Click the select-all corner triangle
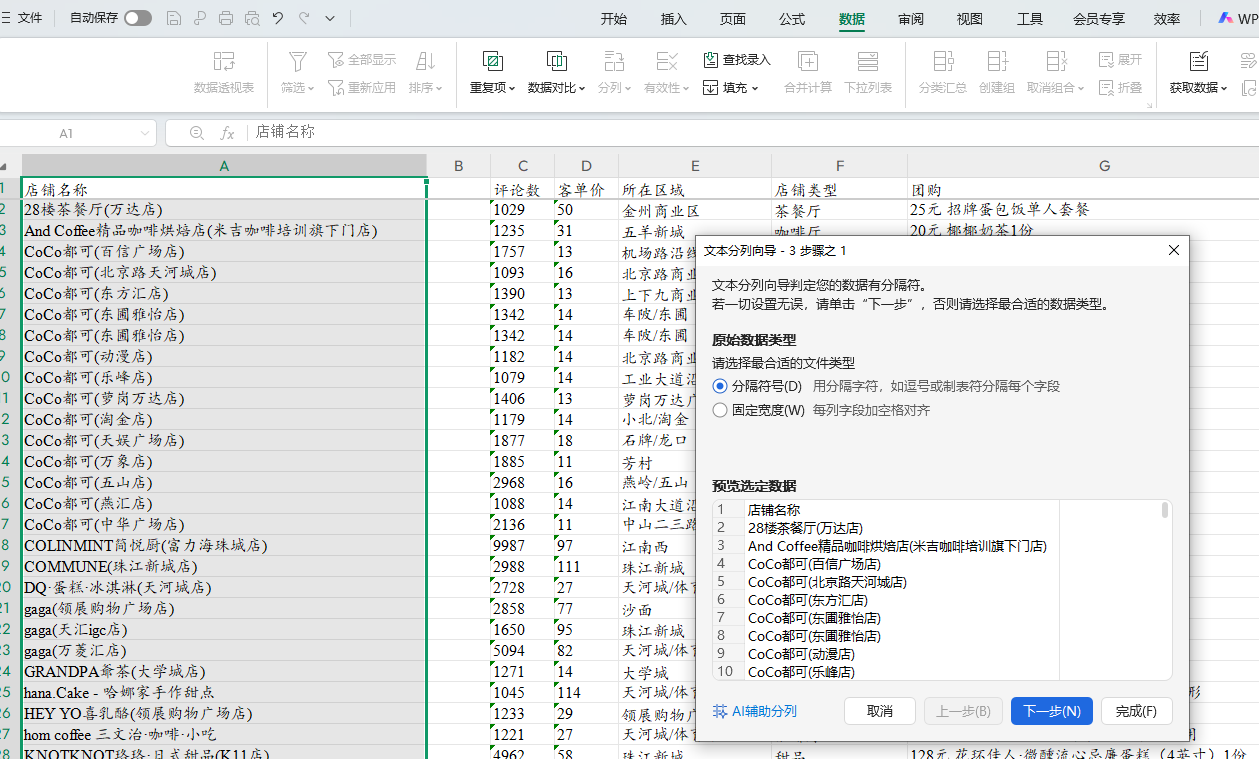1259x759 pixels. click(5, 167)
